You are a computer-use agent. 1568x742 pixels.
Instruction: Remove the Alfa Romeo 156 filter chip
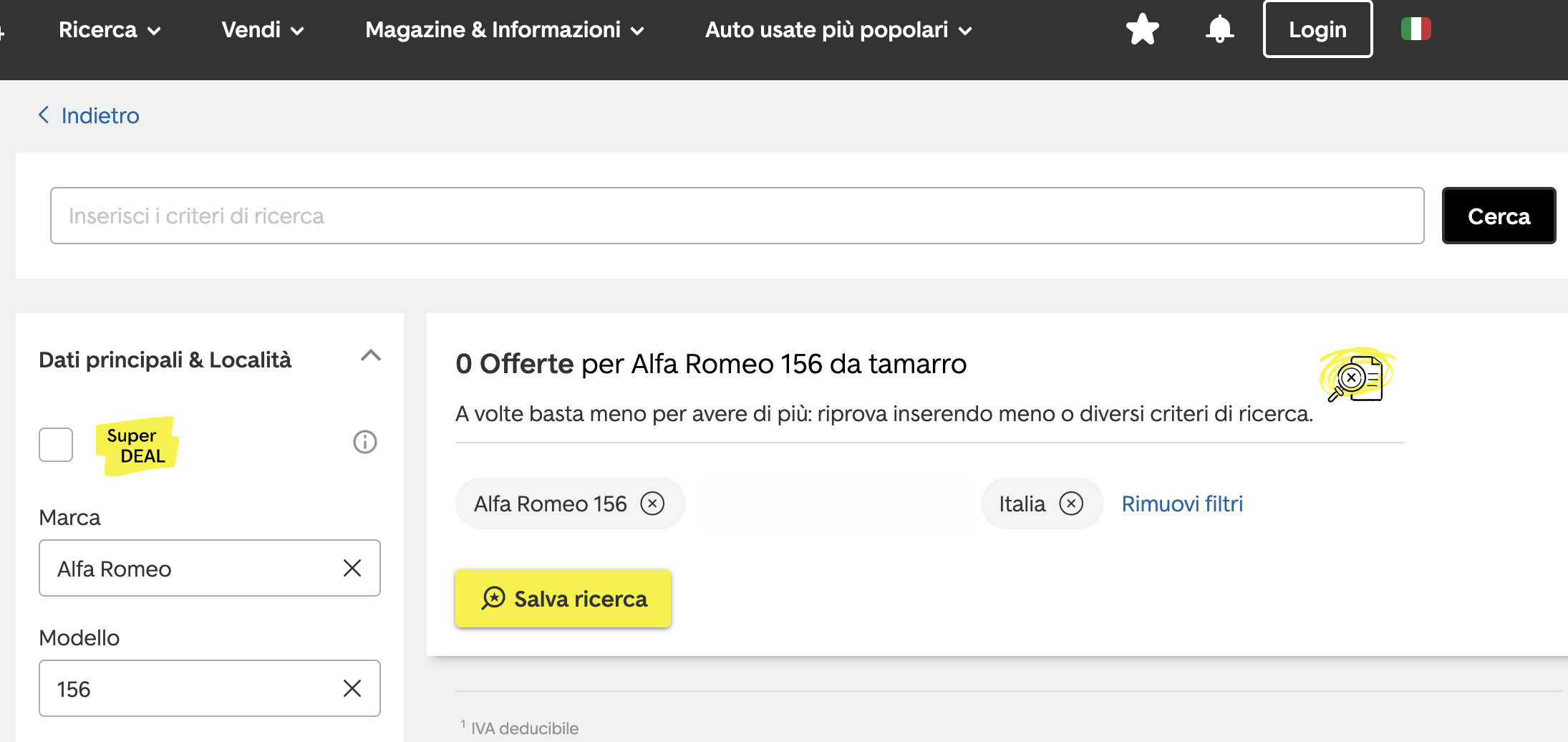click(x=652, y=503)
